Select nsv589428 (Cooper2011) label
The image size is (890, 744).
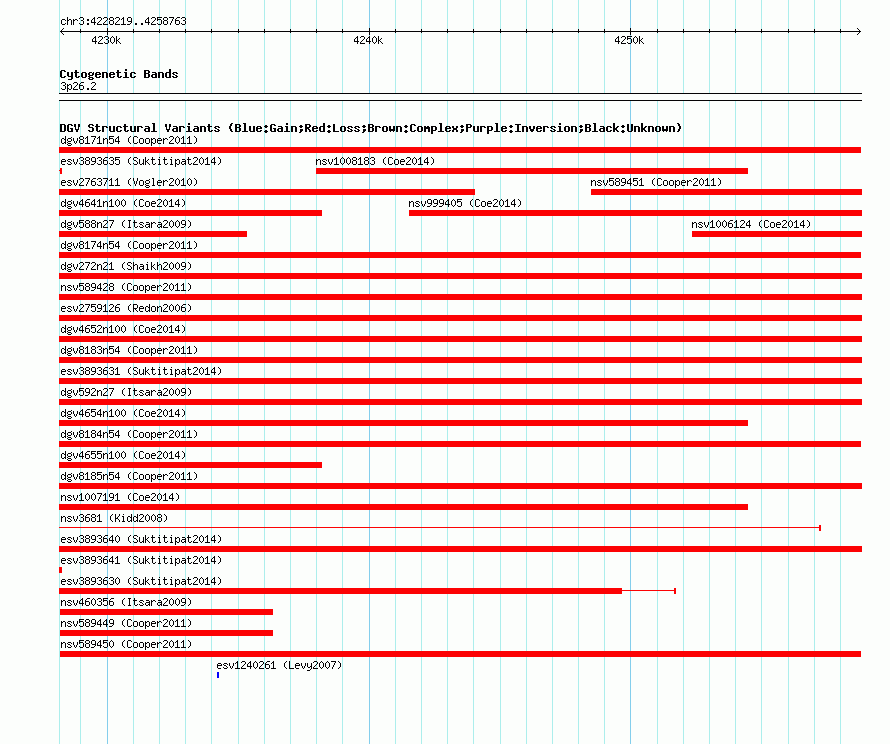click(x=126, y=287)
